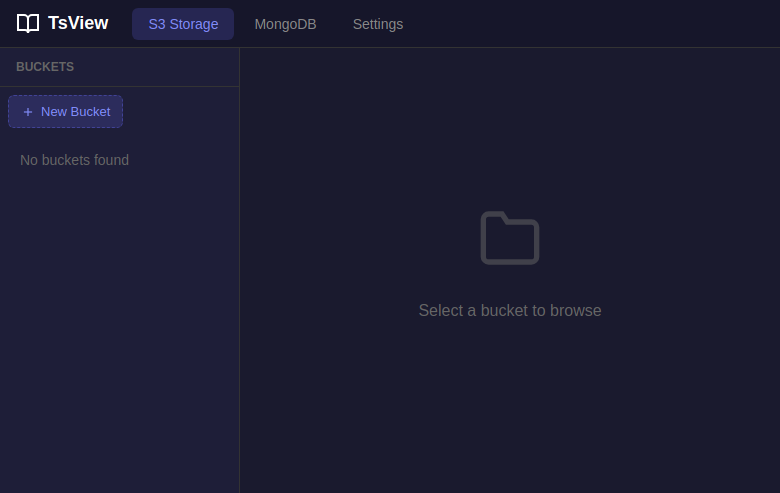
Task: Click the 'No buckets found' message
Action: tap(74, 160)
